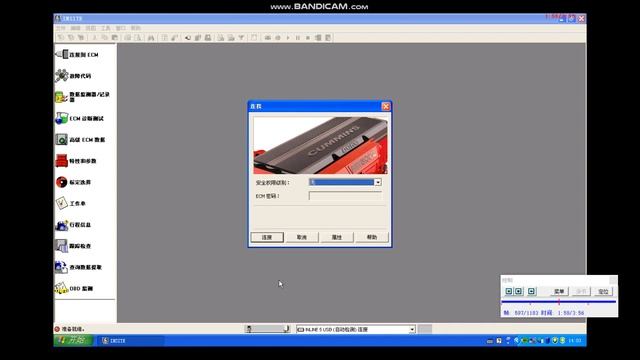Screen dimensions: 640x360
Task: Open Fault Codes (故障代码) sidebar item
Action: [x=73, y=76]
